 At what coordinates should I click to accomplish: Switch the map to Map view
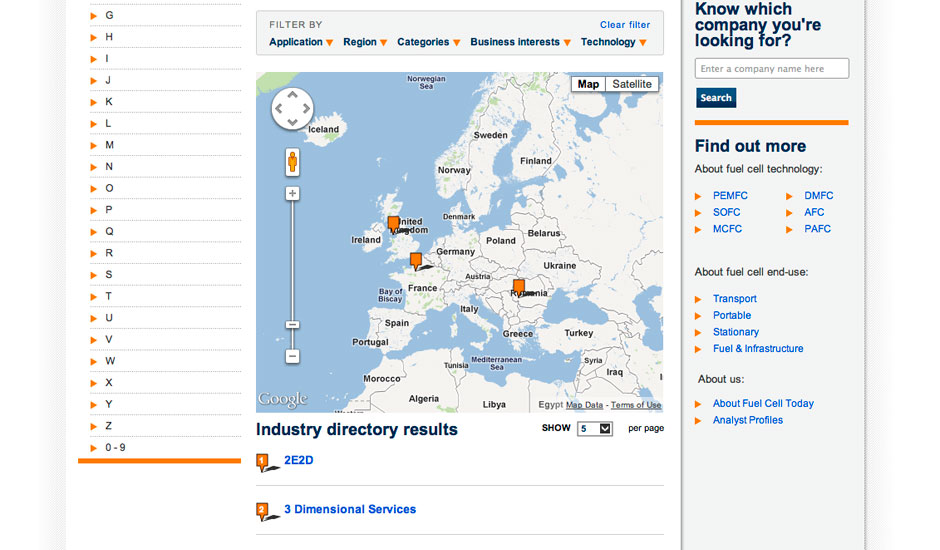tap(588, 84)
